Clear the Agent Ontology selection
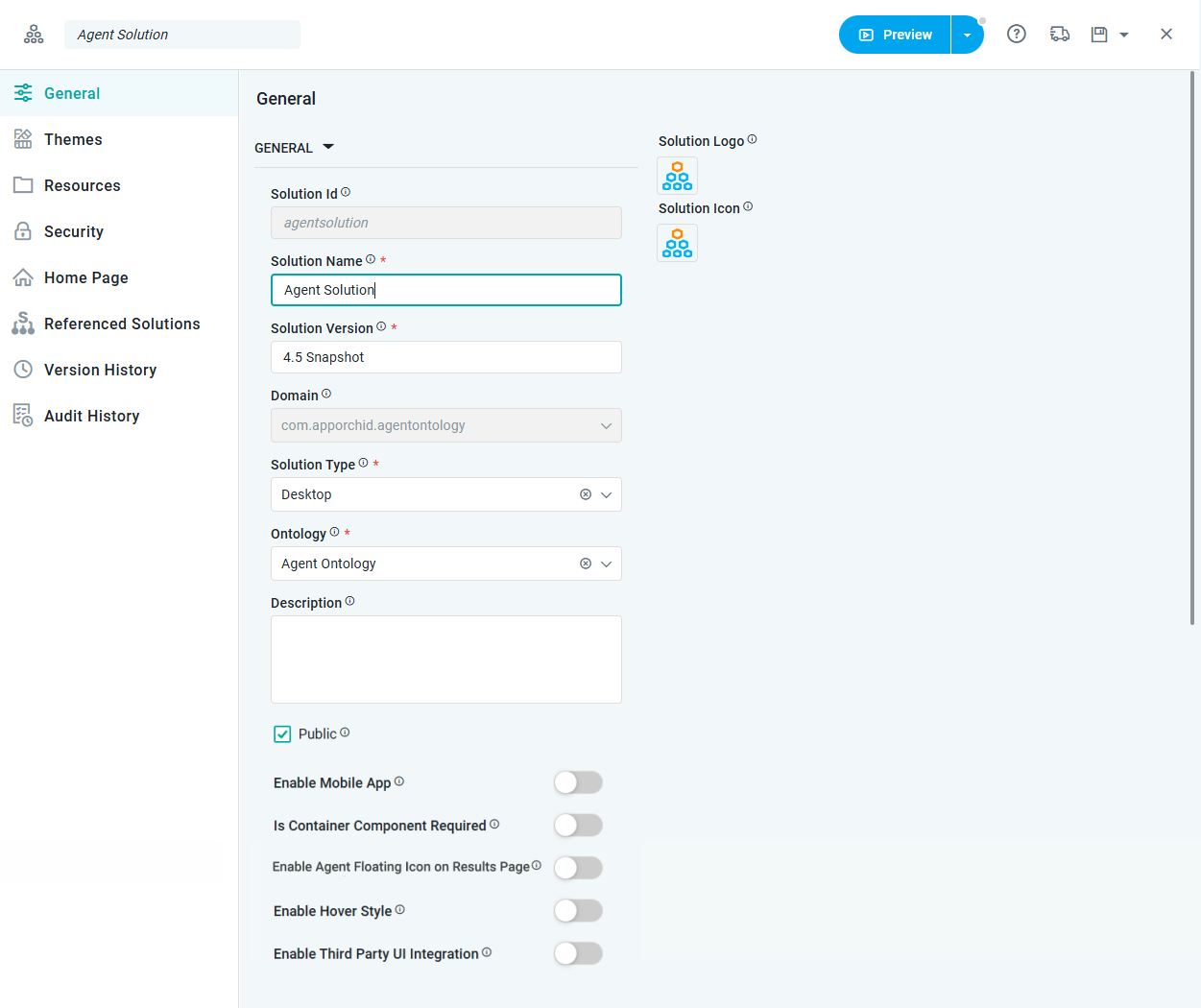The image size is (1201, 1008). coord(586,564)
